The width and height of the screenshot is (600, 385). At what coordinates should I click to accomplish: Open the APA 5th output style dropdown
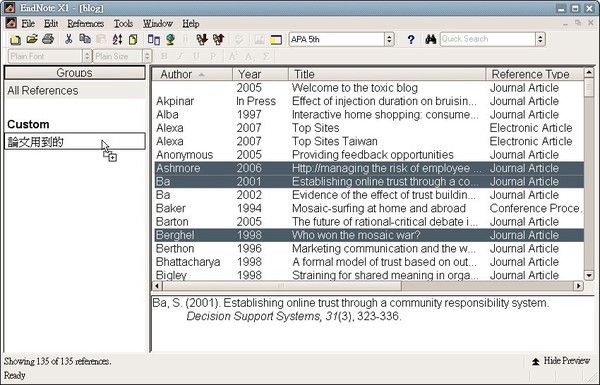click(x=389, y=39)
